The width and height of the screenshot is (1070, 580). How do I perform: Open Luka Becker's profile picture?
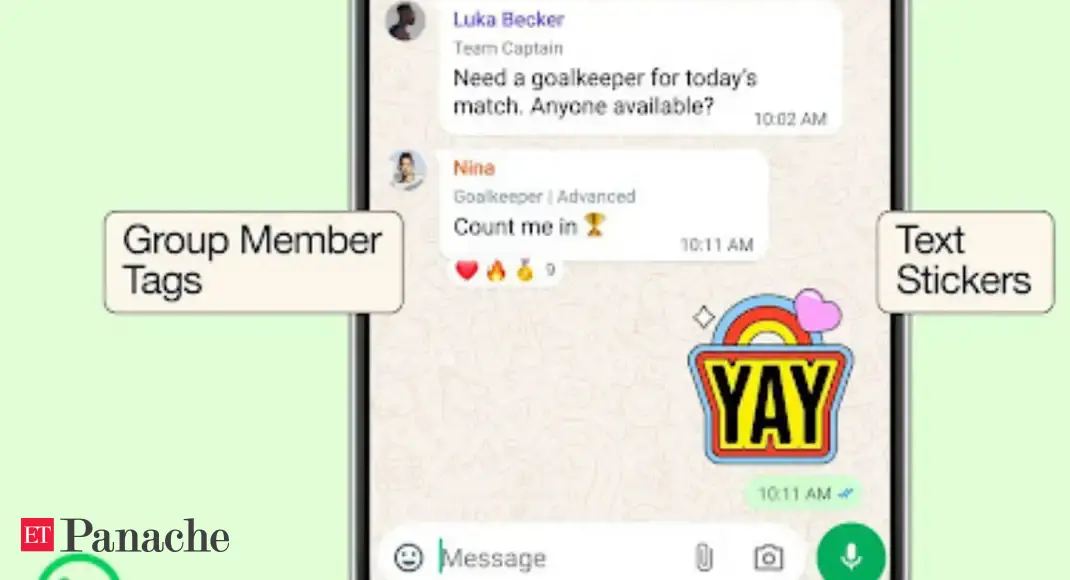[x=405, y=20]
